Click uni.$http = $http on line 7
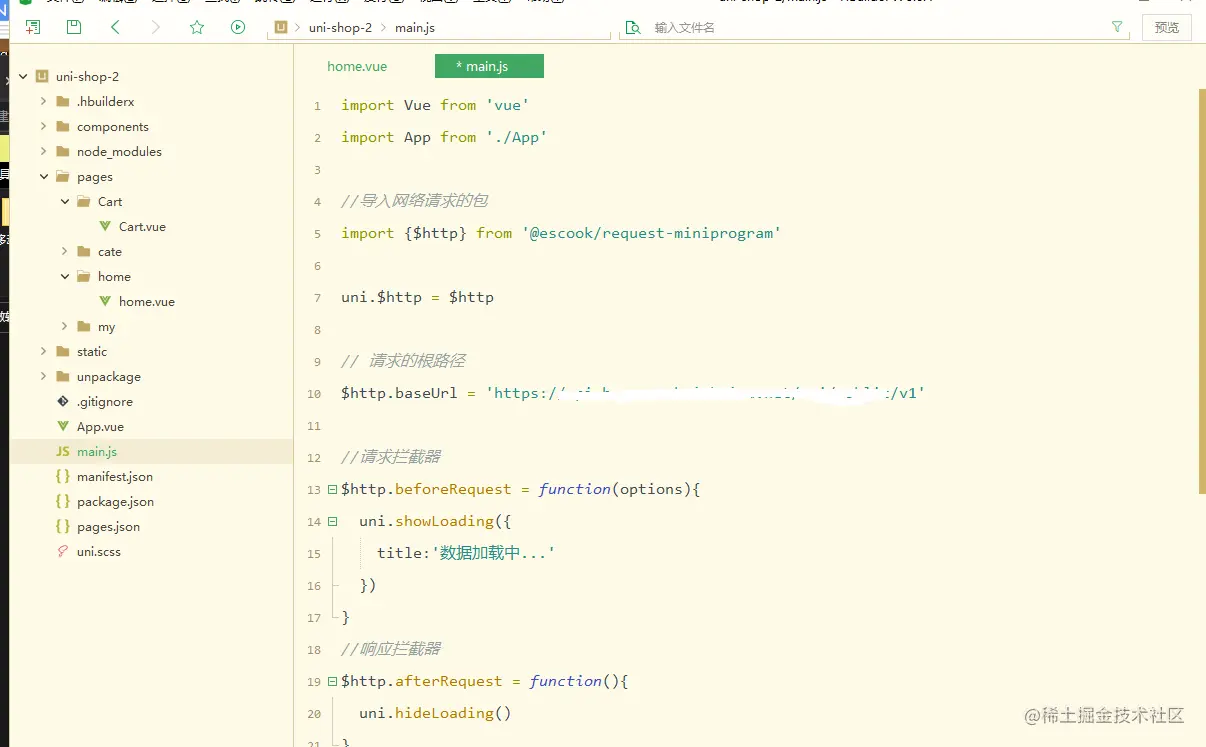Screen dimensions: 1206x747 pyautogui.click(x=417, y=297)
